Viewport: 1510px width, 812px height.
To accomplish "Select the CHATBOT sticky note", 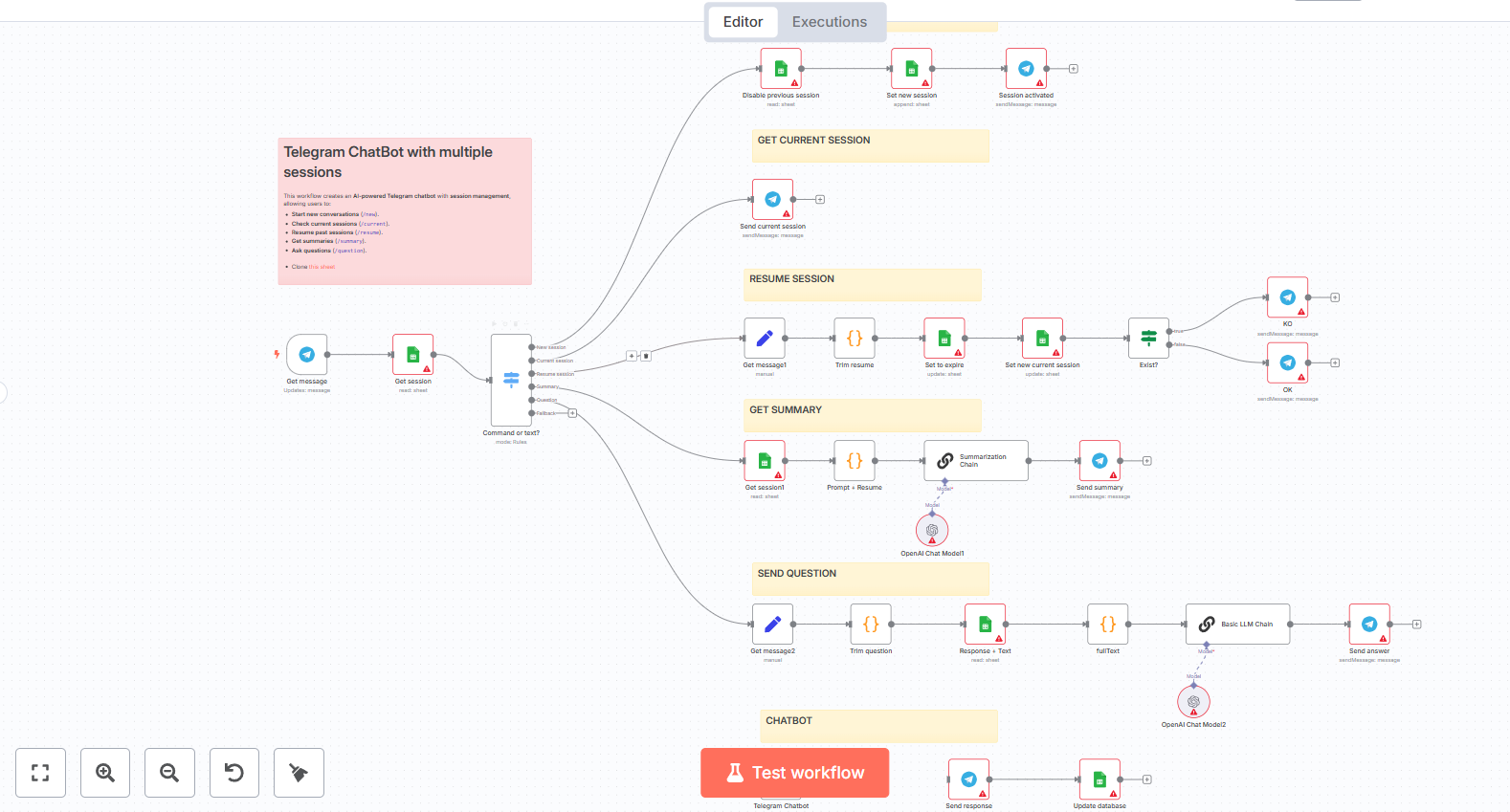I will pyautogui.click(x=878, y=726).
